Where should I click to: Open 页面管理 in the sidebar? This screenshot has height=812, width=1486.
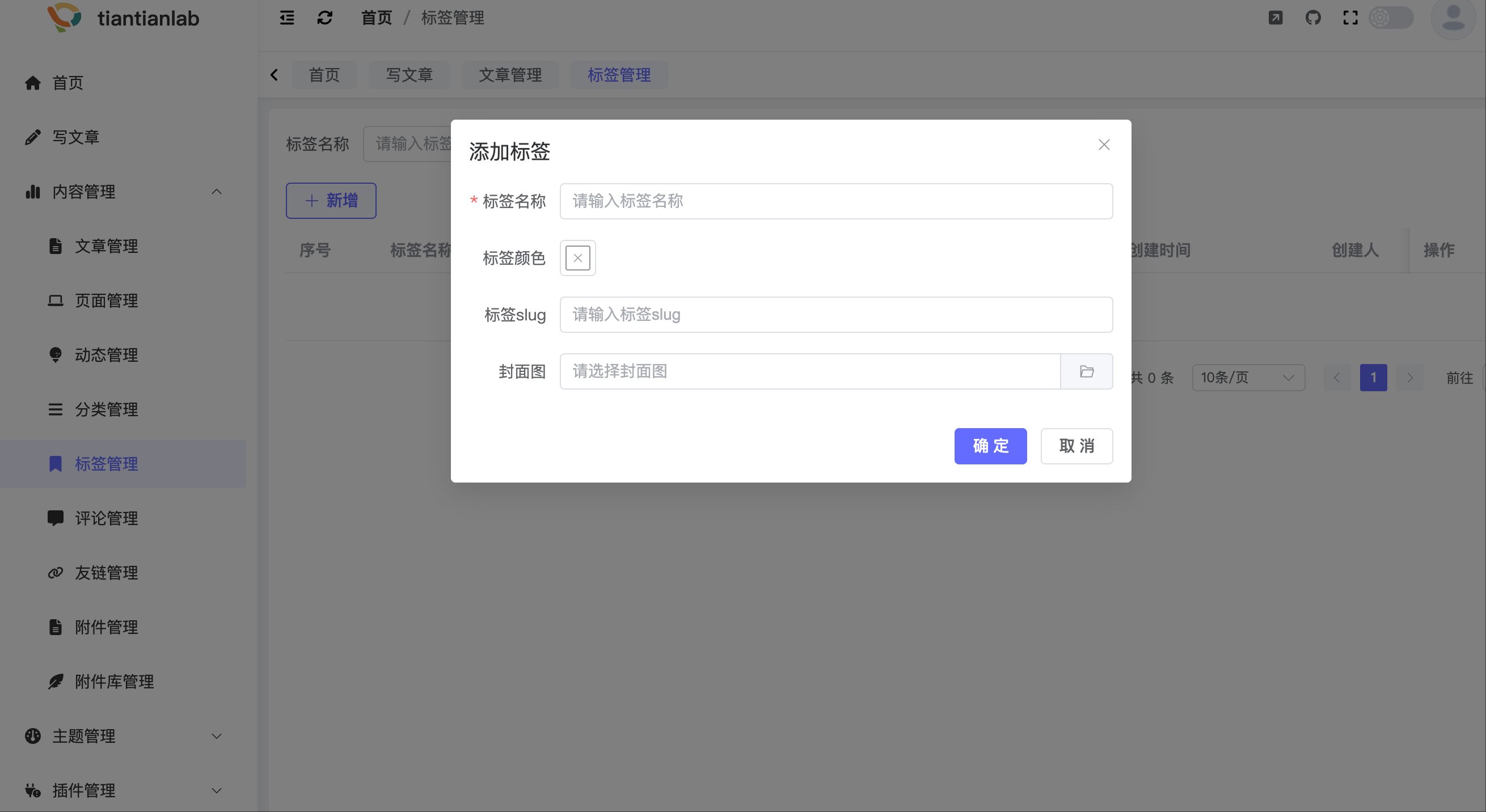tap(124, 301)
